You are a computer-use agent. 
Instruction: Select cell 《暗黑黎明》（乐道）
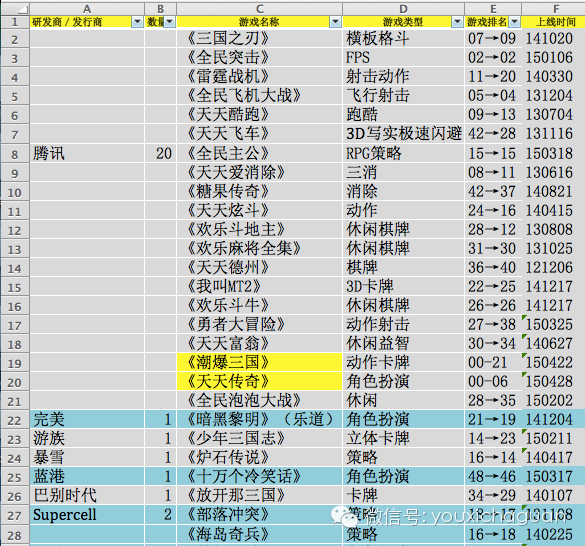[x=260, y=420]
